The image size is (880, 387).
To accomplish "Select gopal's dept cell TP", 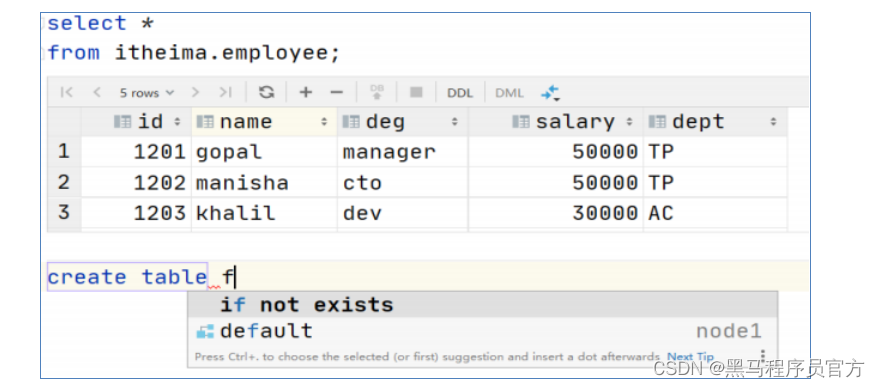I will [x=715, y=151].
